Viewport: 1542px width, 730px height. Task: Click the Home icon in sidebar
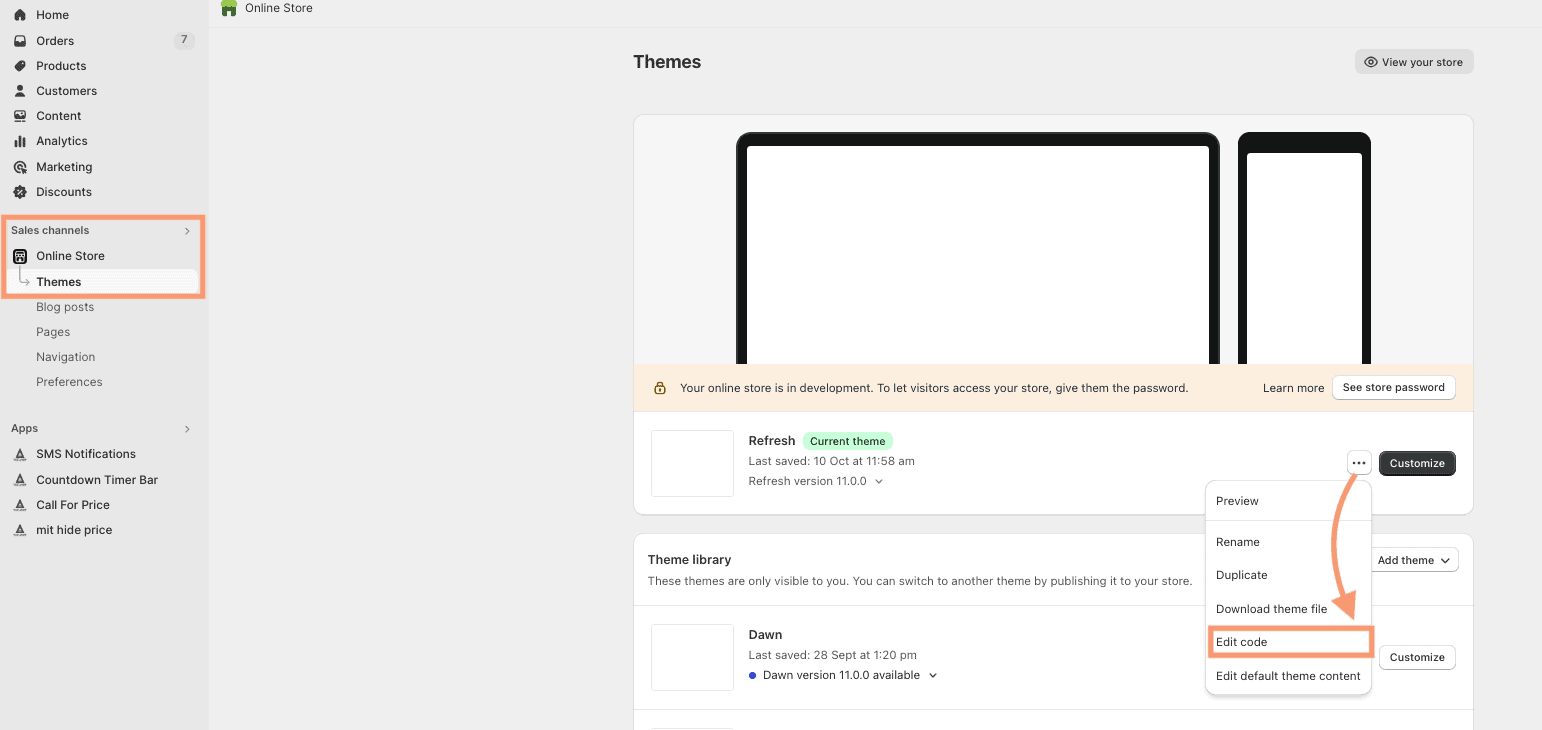(x=20, y=15)
